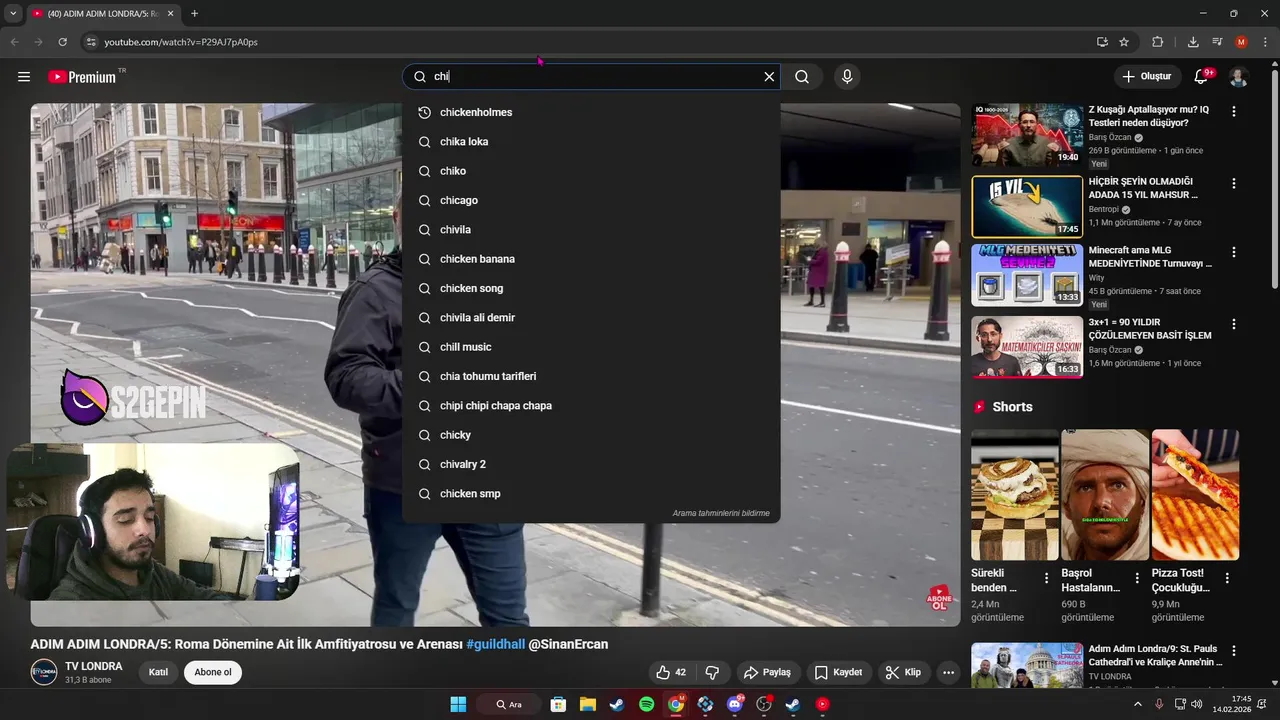Open a new Chrome tab

[194, 14]
